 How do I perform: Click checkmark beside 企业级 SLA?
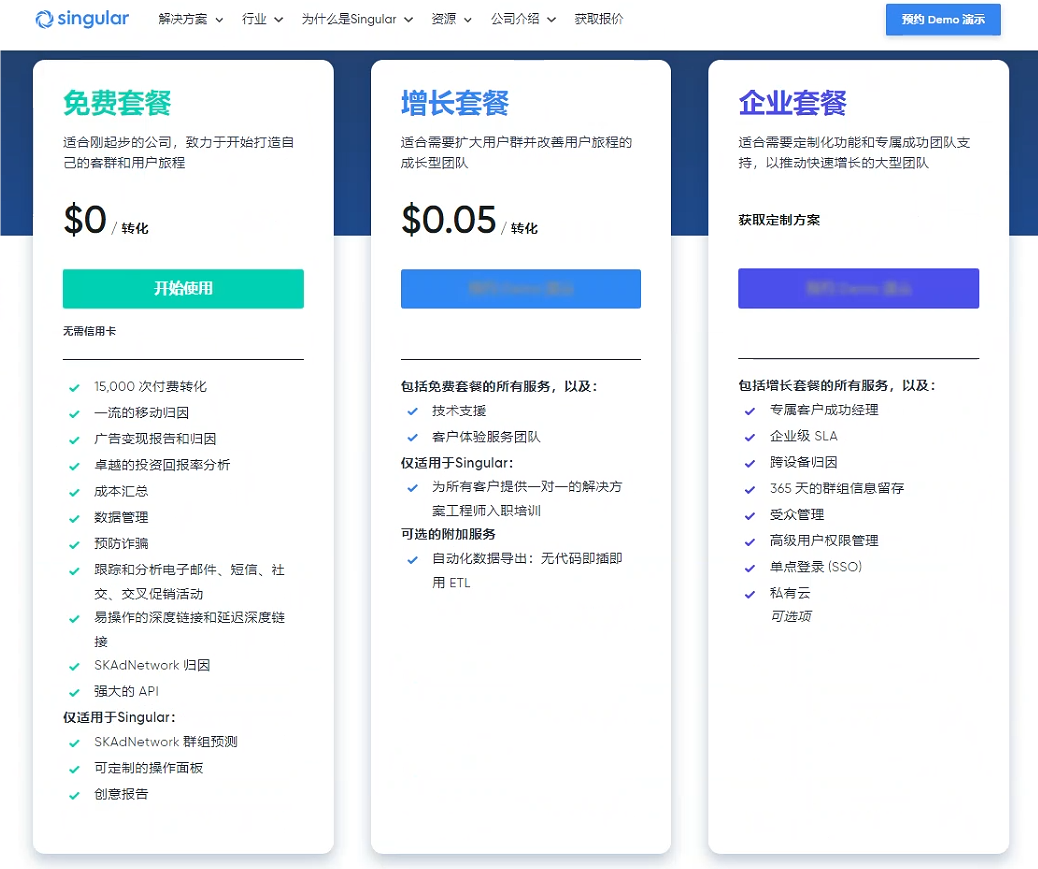click(x=750, y=437)
